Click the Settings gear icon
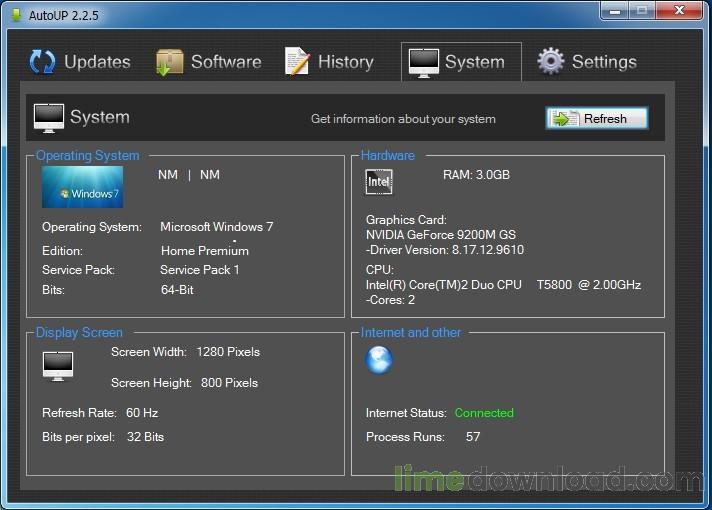712x510 pixels. point(551,62)
